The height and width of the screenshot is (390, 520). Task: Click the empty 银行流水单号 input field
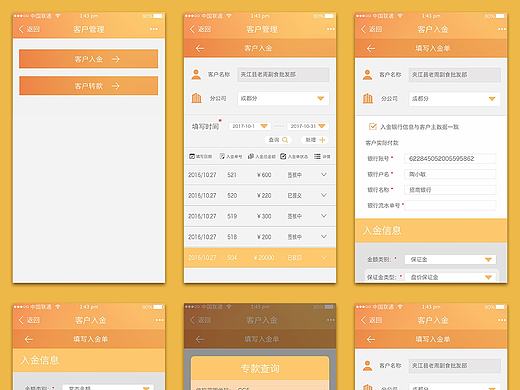[450, 205]
